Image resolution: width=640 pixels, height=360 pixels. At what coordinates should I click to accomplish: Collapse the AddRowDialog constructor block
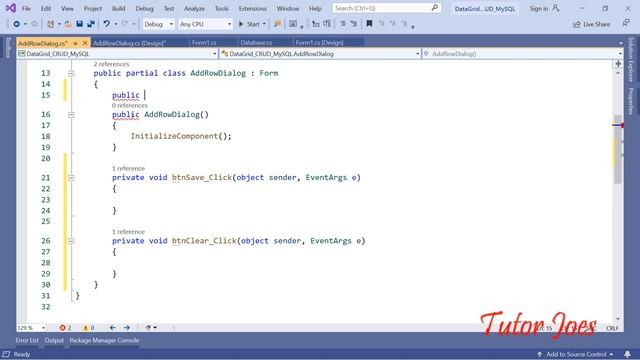pos(71,115)
